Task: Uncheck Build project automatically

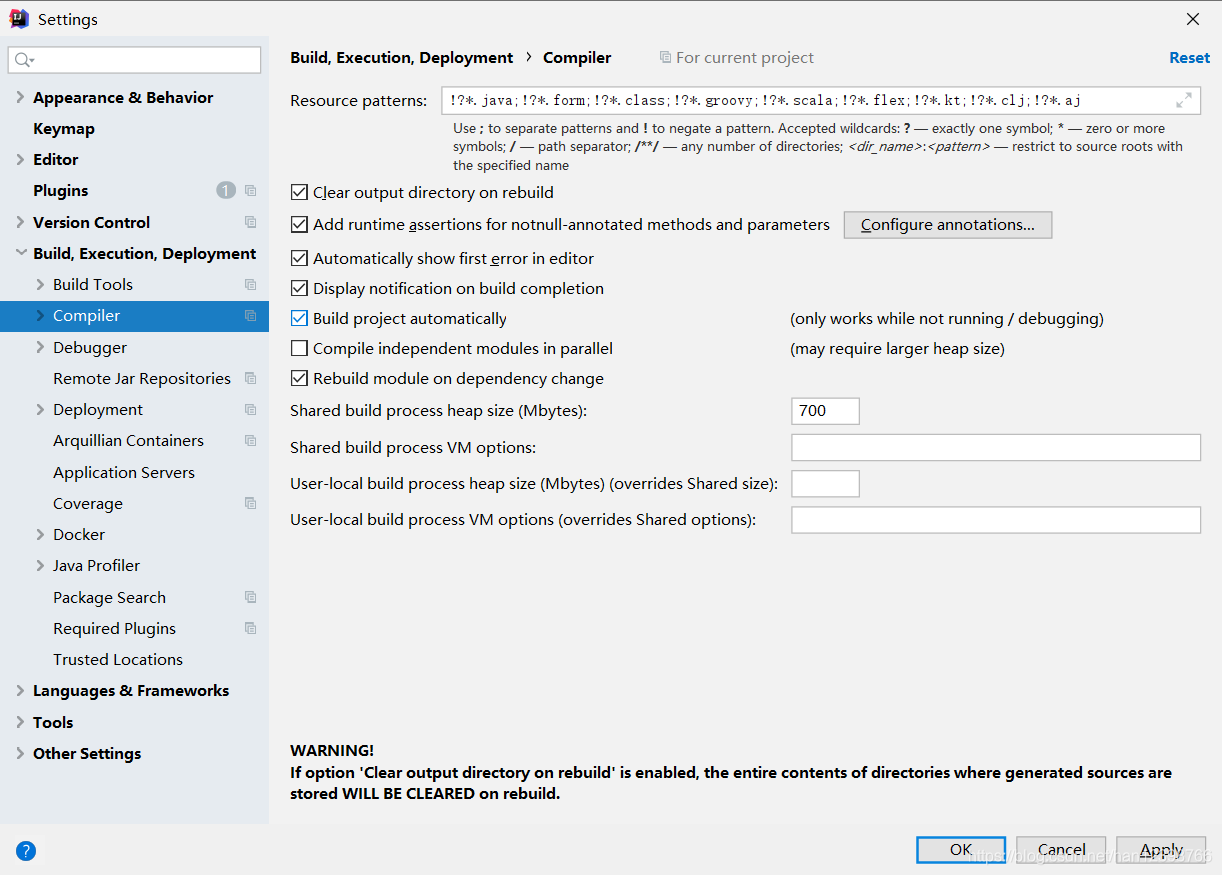Action: [299, 318]
